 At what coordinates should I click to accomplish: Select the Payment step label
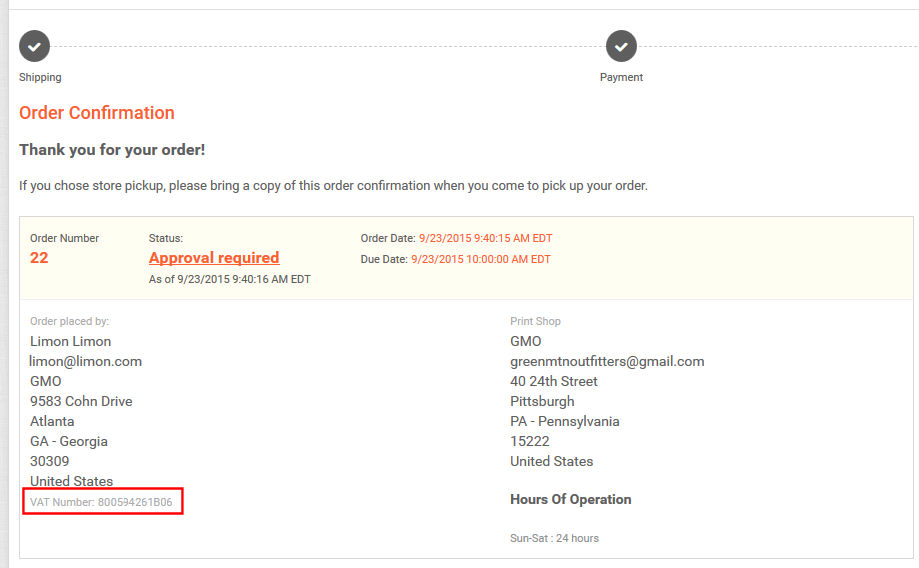621,77
